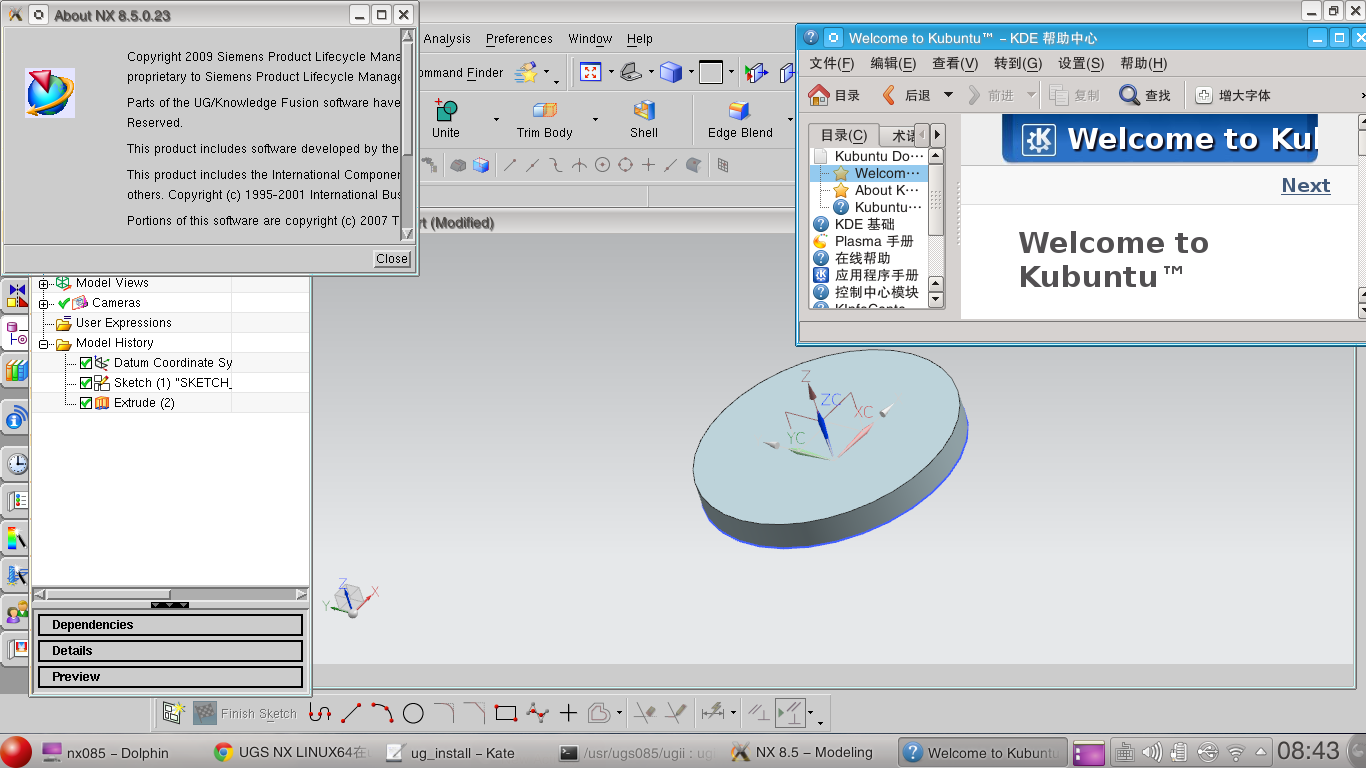The image size is (1366, 768).
Task: Click the part navigator horizontal scrollbar
Action: pyautogui.click(x=170, y=594)
